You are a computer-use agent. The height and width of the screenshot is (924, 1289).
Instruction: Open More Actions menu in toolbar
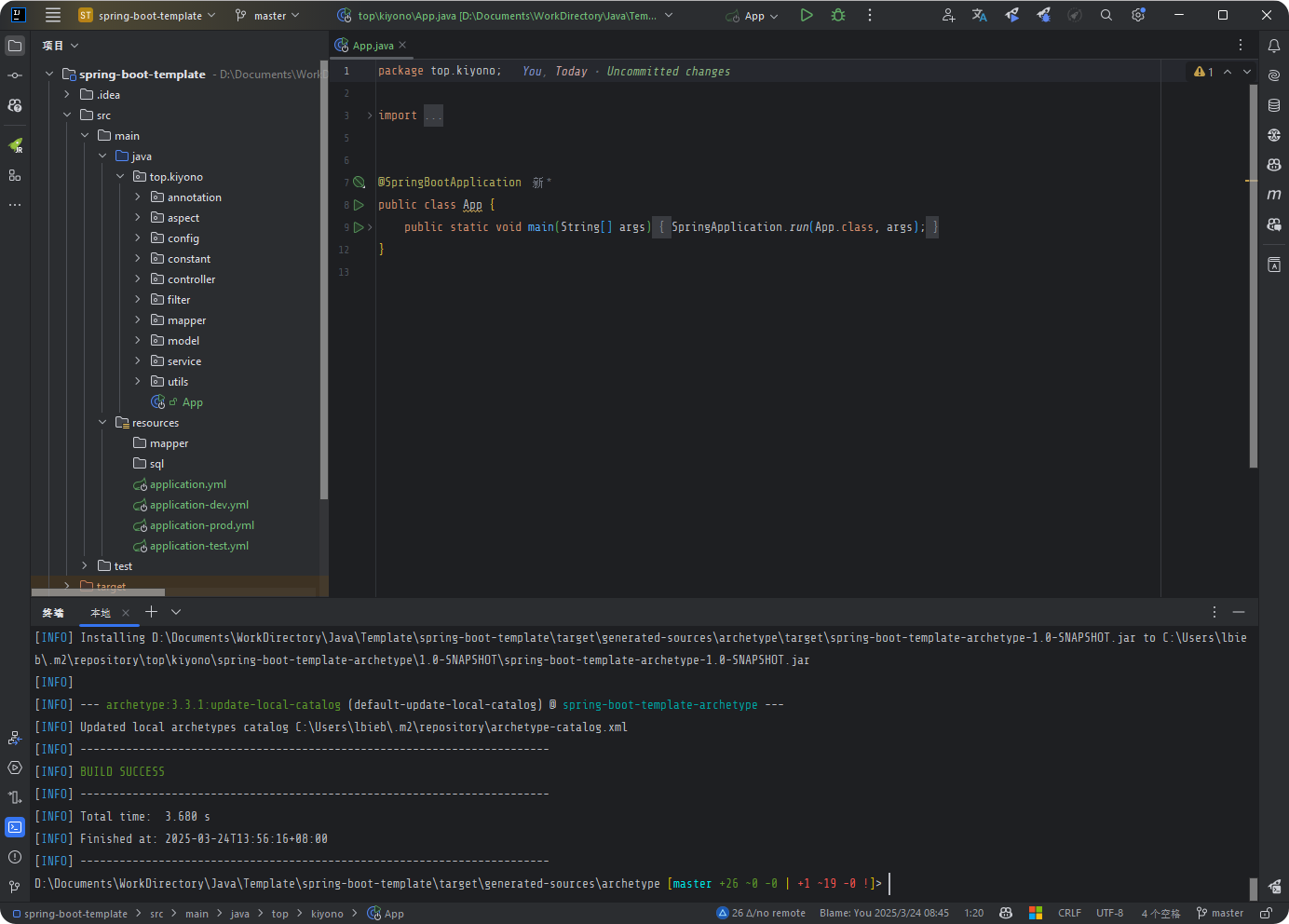870,15
